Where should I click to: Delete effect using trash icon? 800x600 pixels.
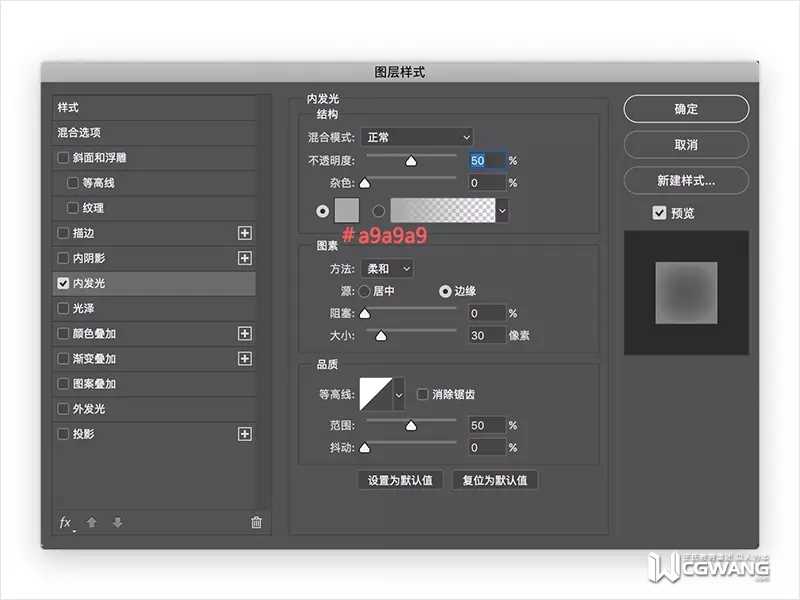pyautogui.click(x=256, y=522)
